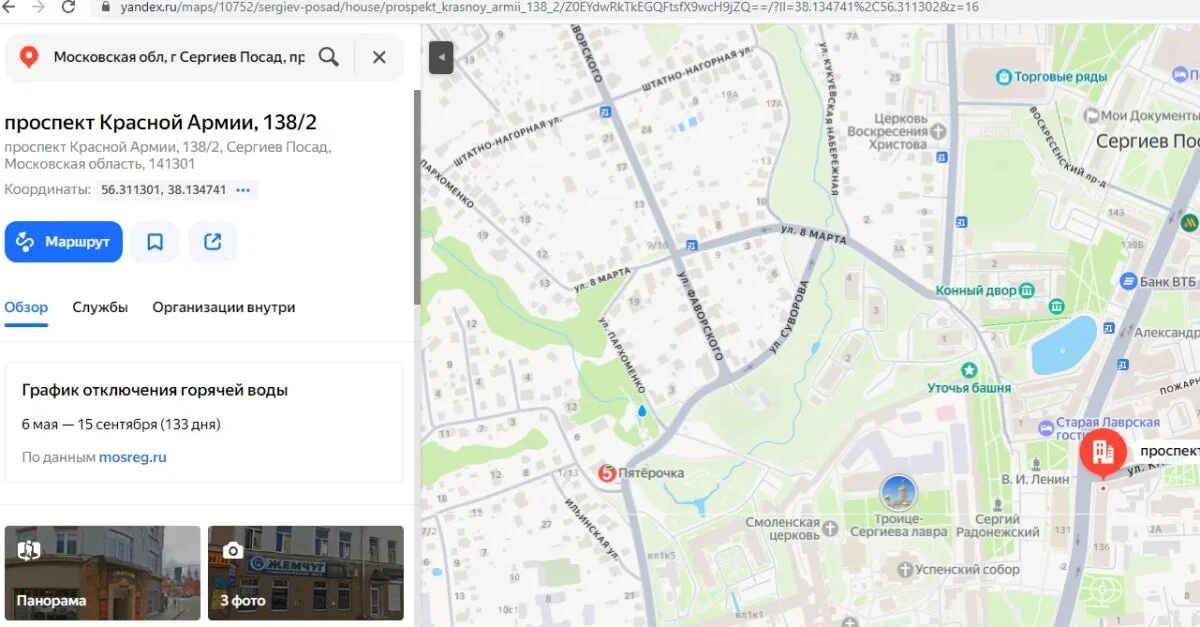Click the ул. Суворова street label

click(790, 318)
